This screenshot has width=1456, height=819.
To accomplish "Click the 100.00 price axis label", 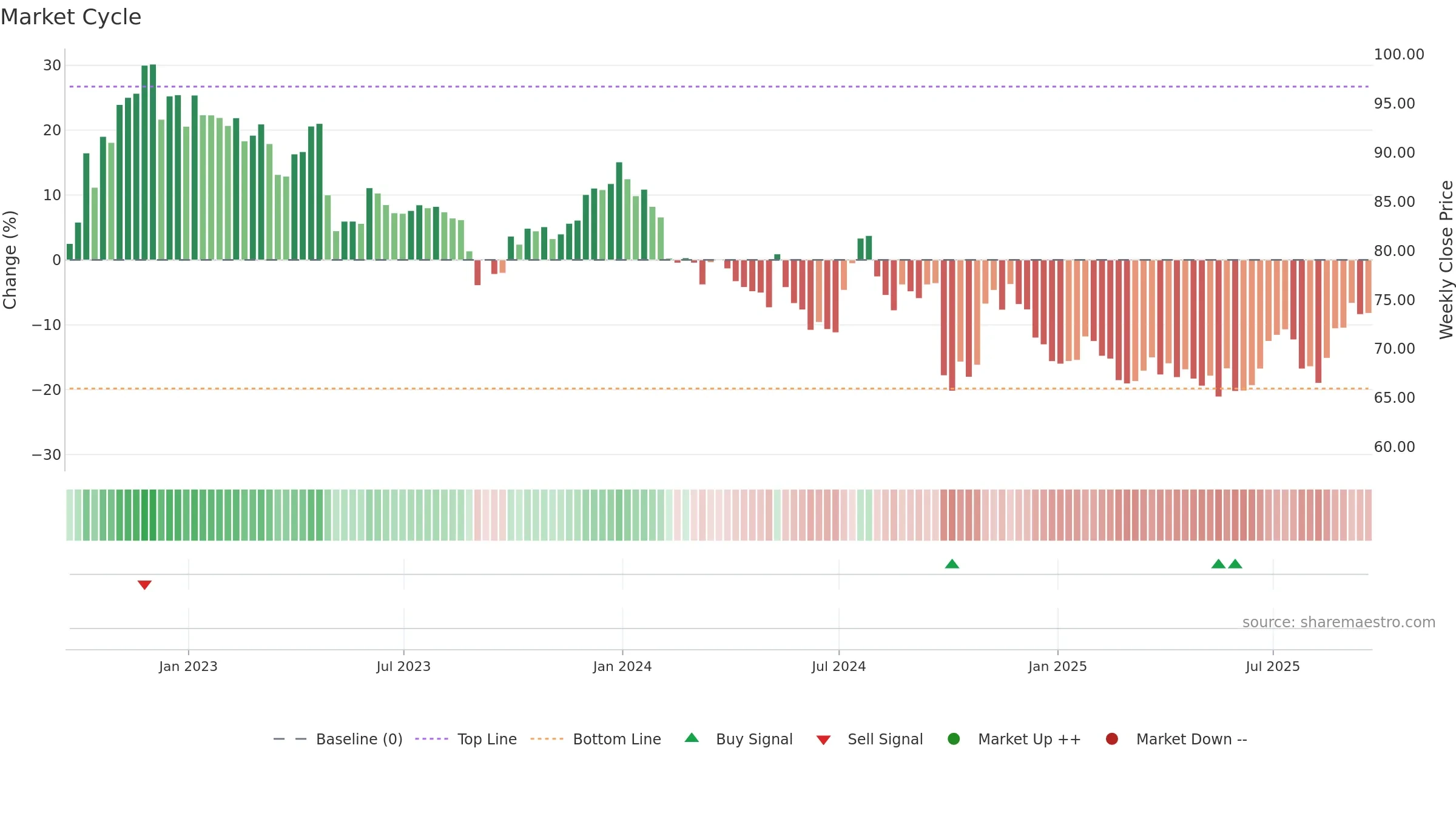I will 1399,55.
